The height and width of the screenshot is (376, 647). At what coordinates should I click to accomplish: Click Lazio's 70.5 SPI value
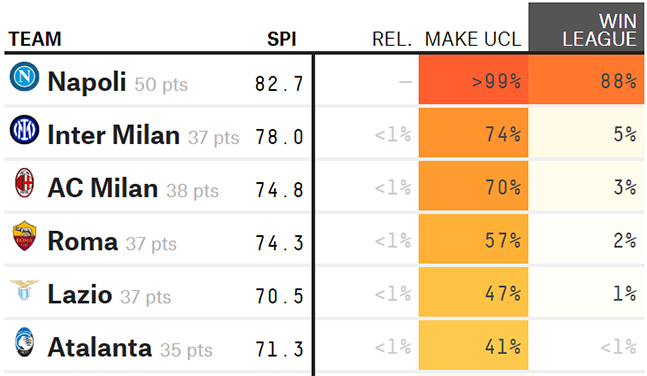(x=279, y=296)
